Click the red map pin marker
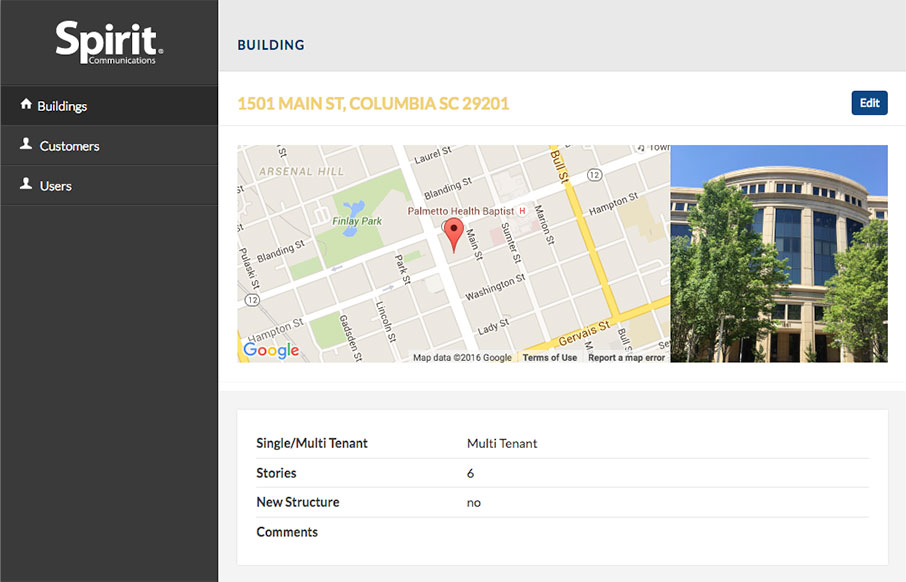 pos(454,235)
